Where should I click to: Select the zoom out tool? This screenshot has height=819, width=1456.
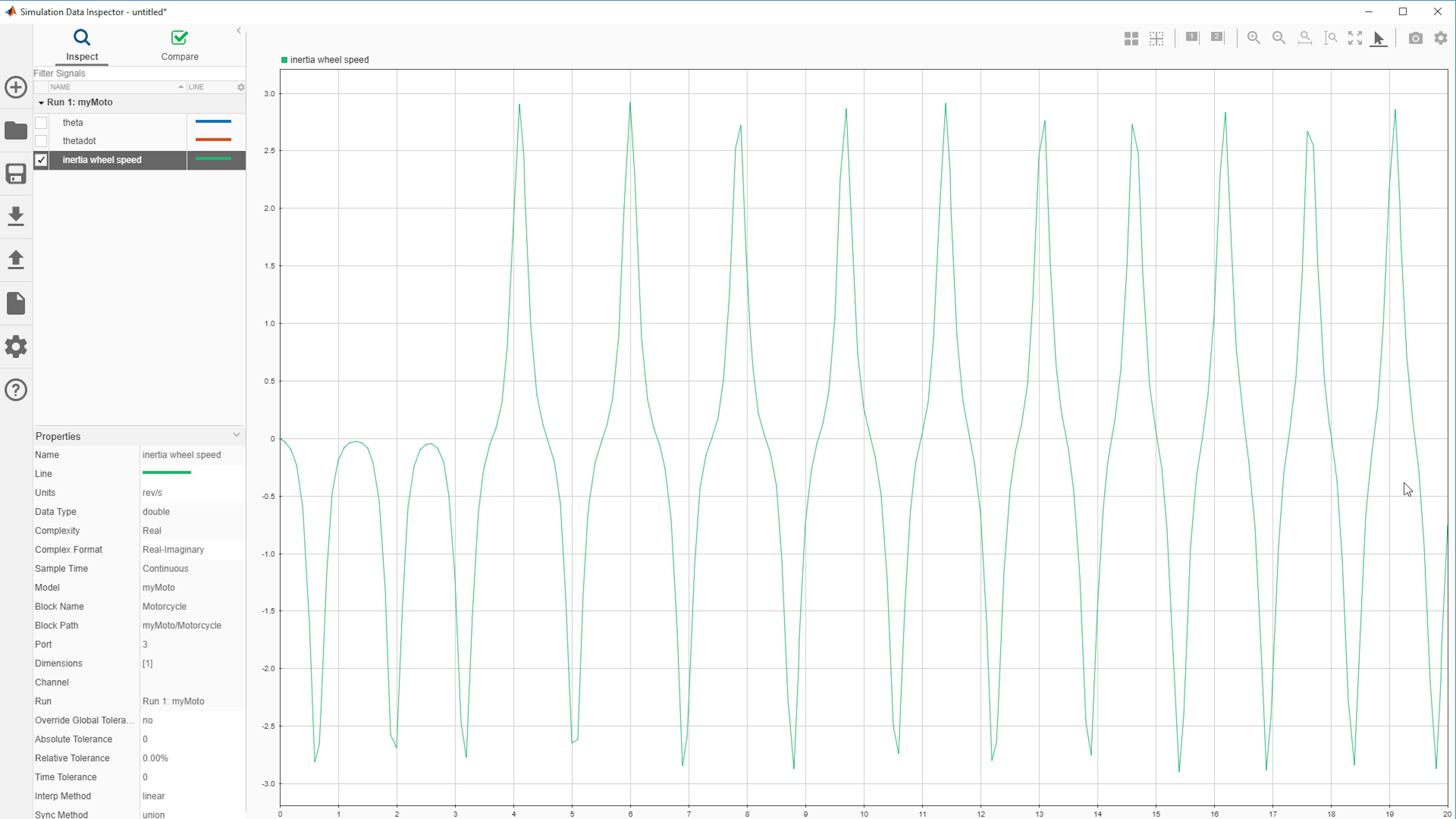1279,38
